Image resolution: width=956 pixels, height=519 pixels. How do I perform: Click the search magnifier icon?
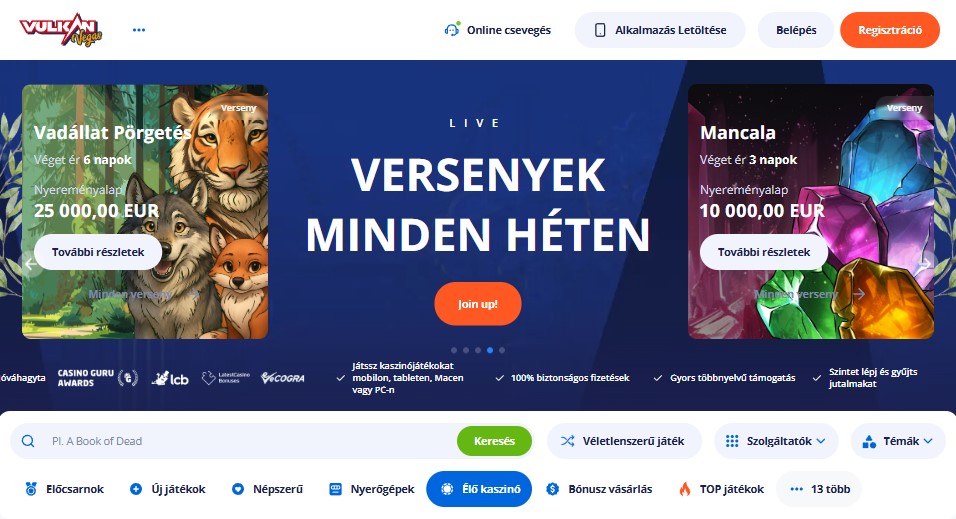[x=28, y=441]
